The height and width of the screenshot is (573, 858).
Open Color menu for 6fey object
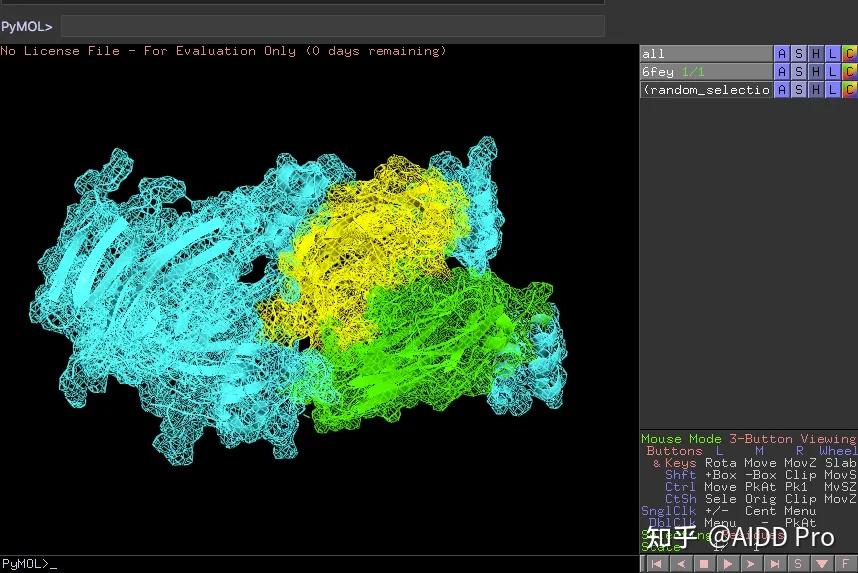849,72
